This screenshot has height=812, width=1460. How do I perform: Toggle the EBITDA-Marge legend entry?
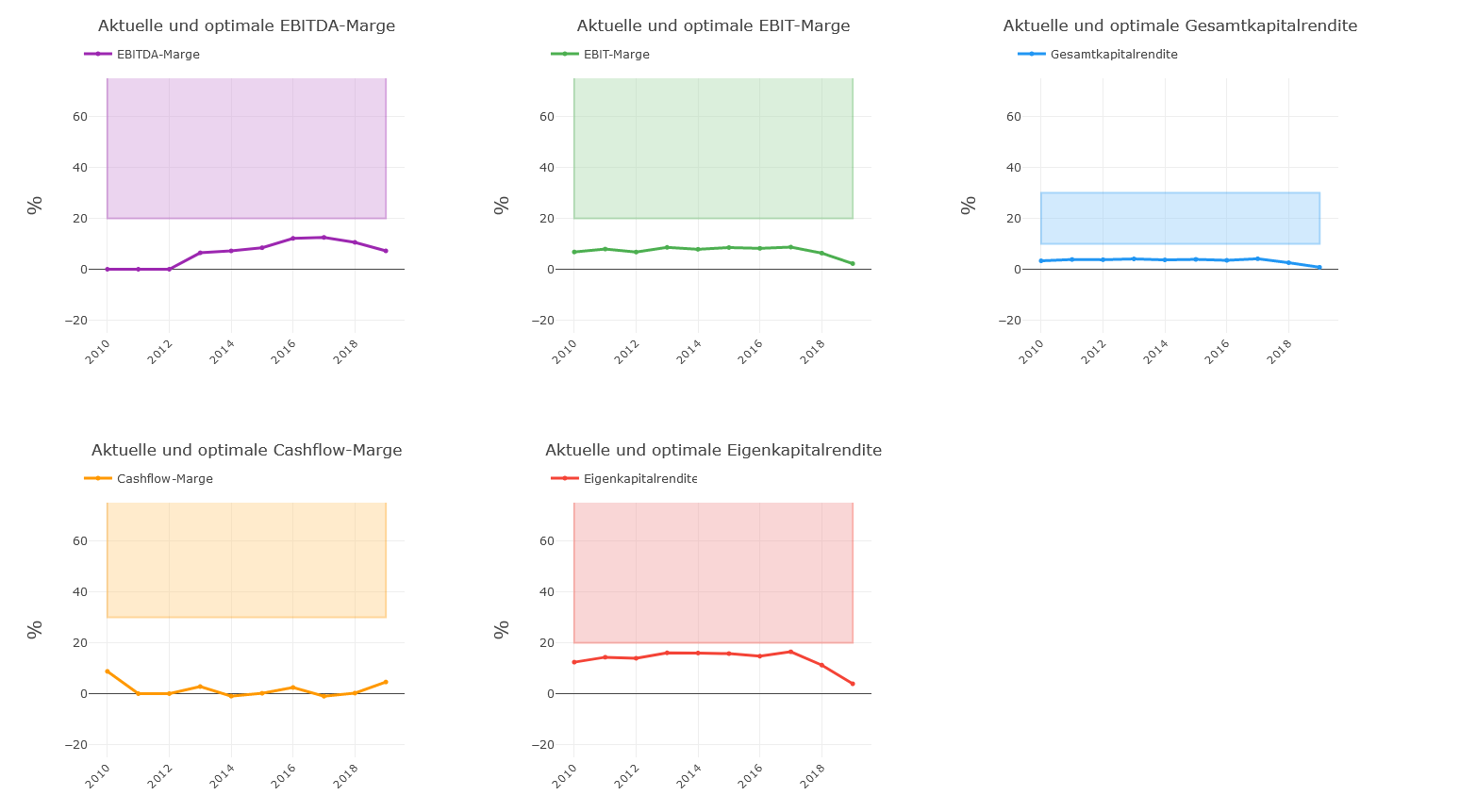[158, 55]
